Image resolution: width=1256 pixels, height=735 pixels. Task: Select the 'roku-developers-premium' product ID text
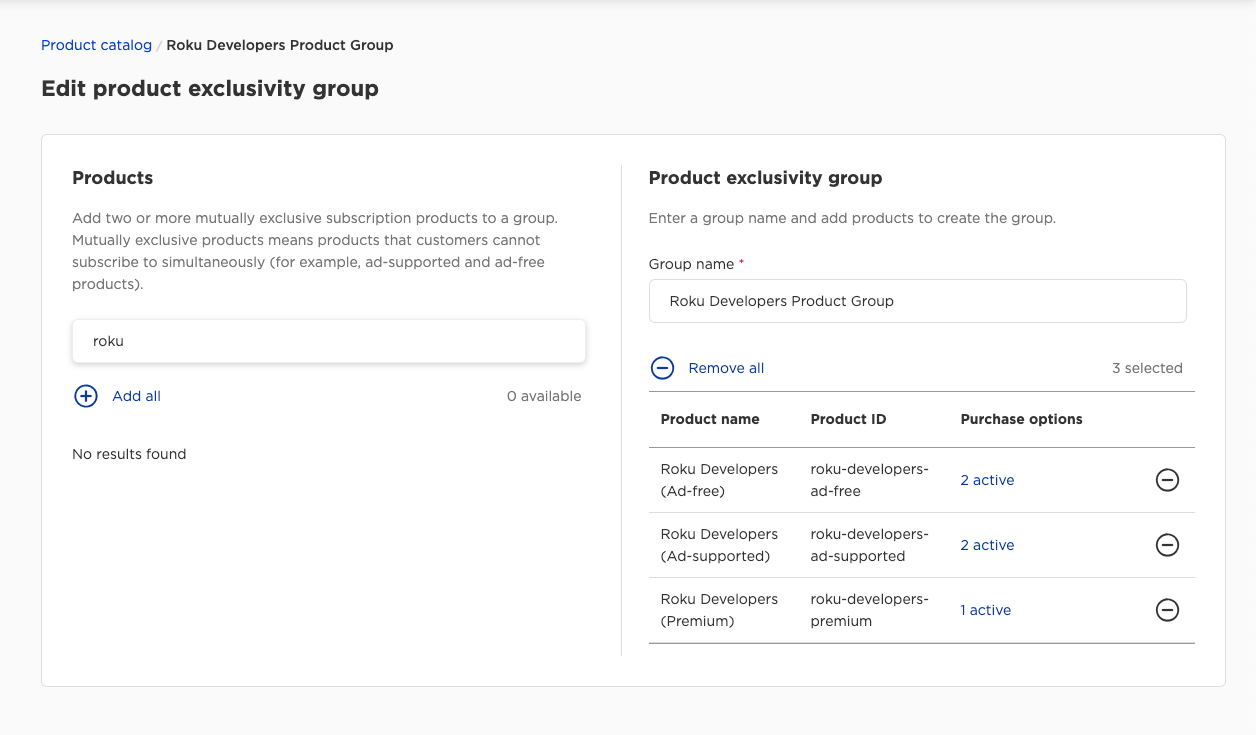pyautogui.click(x=868, y=610)
